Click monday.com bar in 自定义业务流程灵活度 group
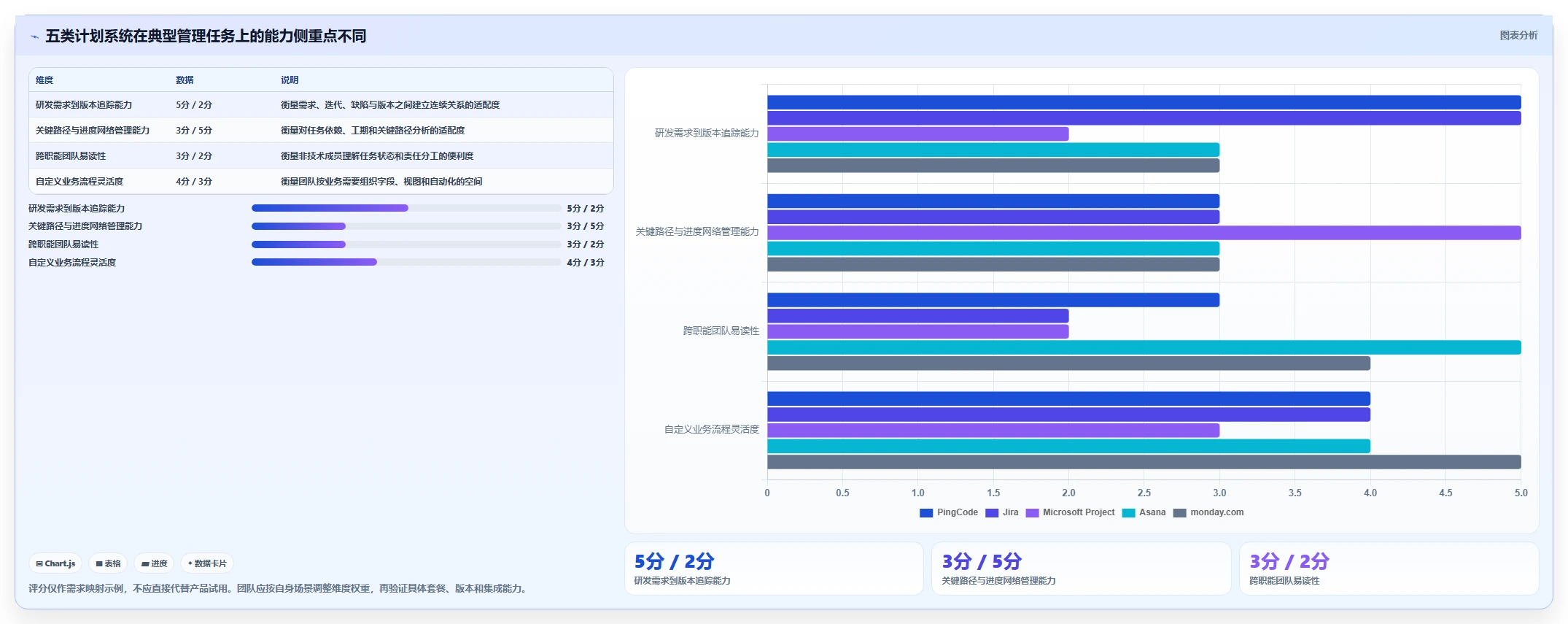Image resolution: width=1568 pixels, height=624 pixels. [x=1144, y=462]
